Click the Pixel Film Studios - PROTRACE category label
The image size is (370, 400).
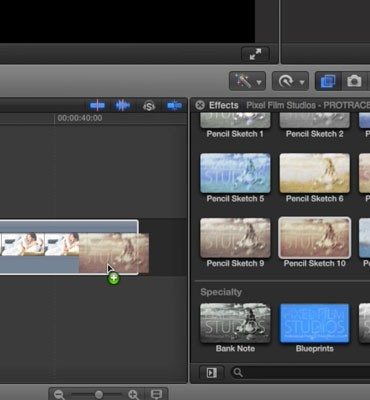coord(308,105)
